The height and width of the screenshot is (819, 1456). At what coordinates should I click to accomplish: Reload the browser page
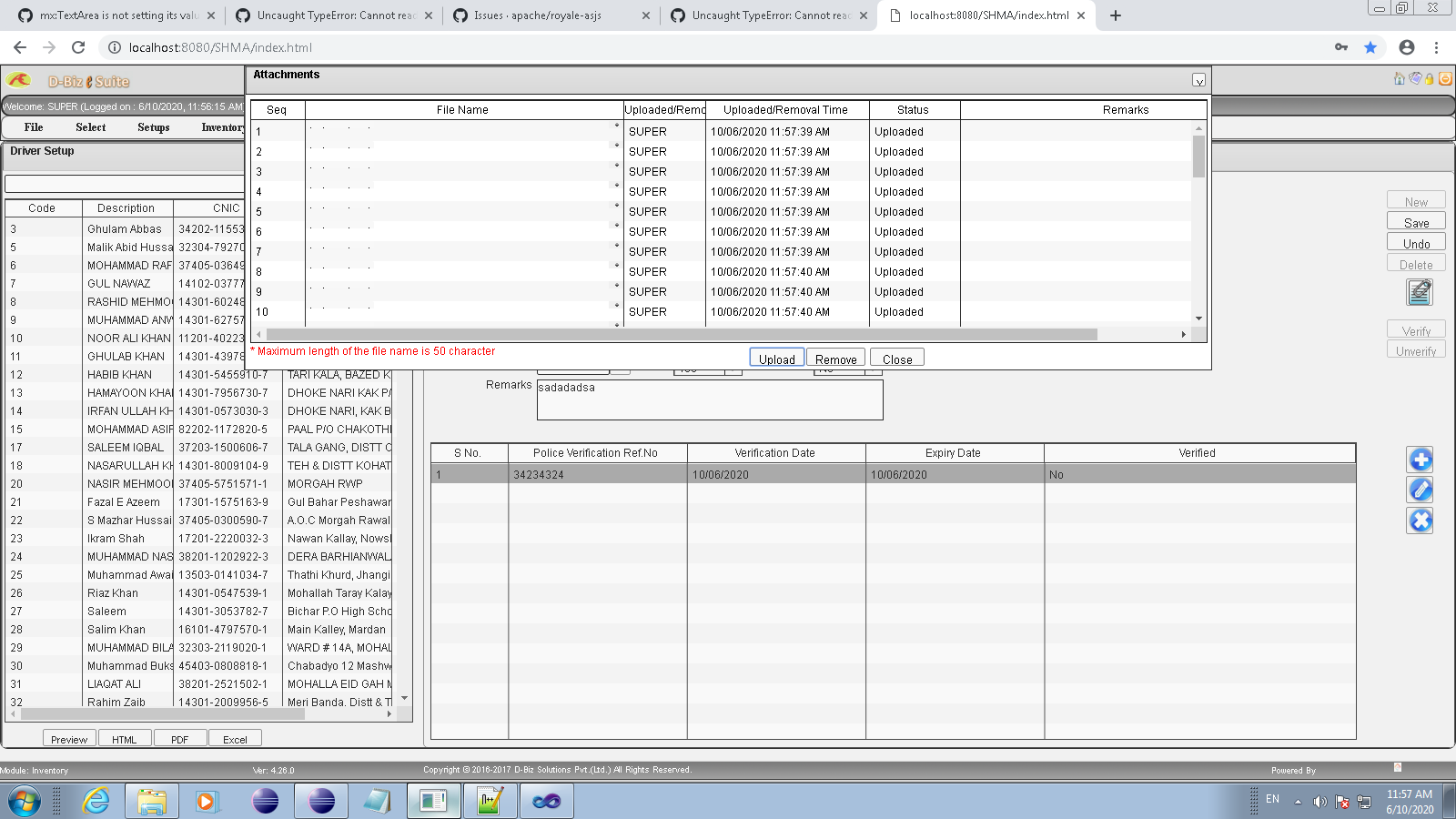pos(78,47)
